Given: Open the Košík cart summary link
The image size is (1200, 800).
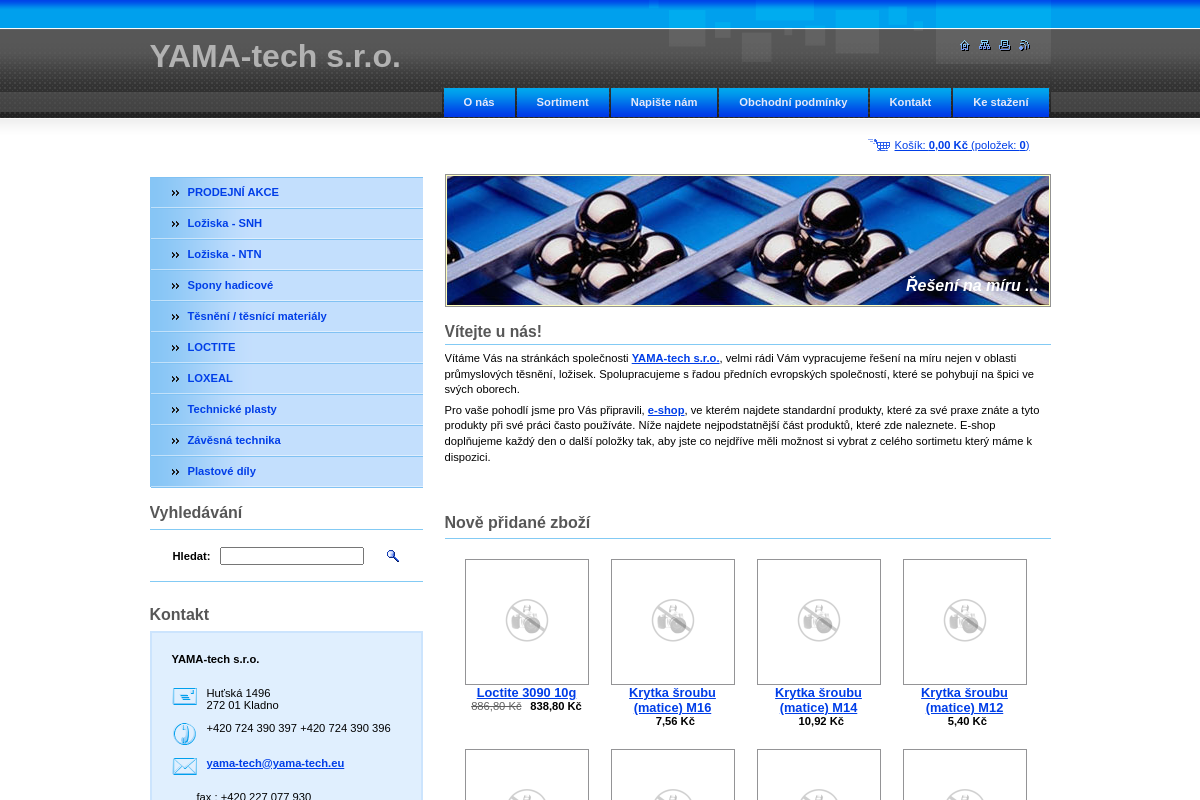Looking at the screenshot, I should [961, 145].
